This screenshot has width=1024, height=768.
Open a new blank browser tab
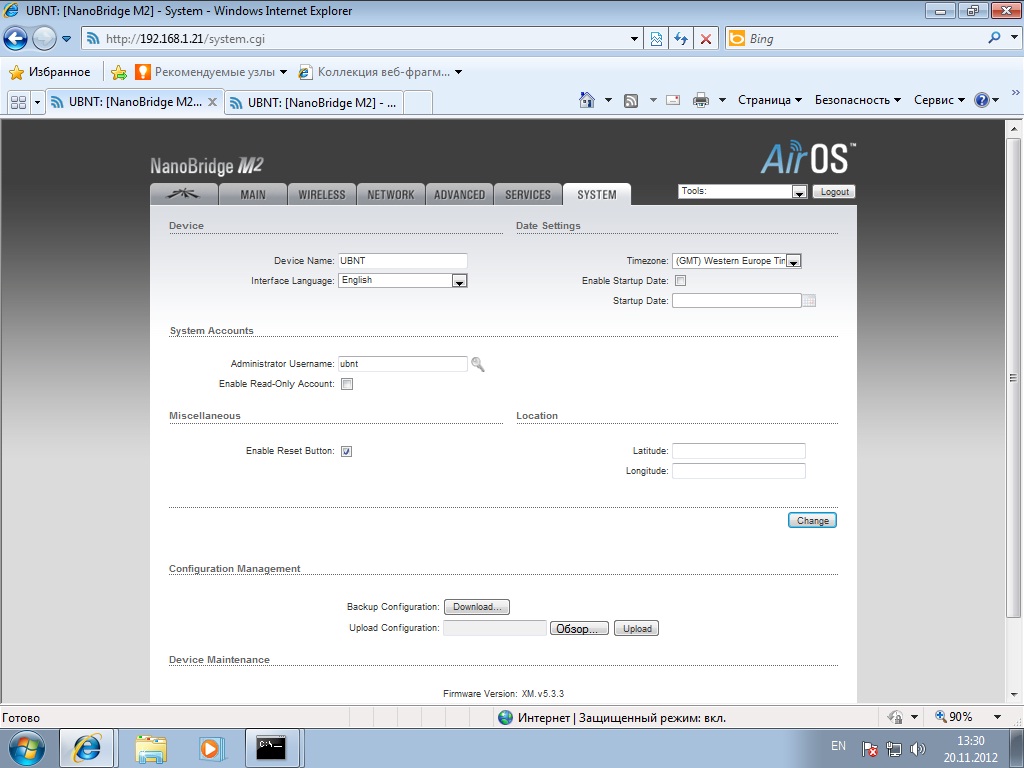pyautogui.click(x=418, y=103)
